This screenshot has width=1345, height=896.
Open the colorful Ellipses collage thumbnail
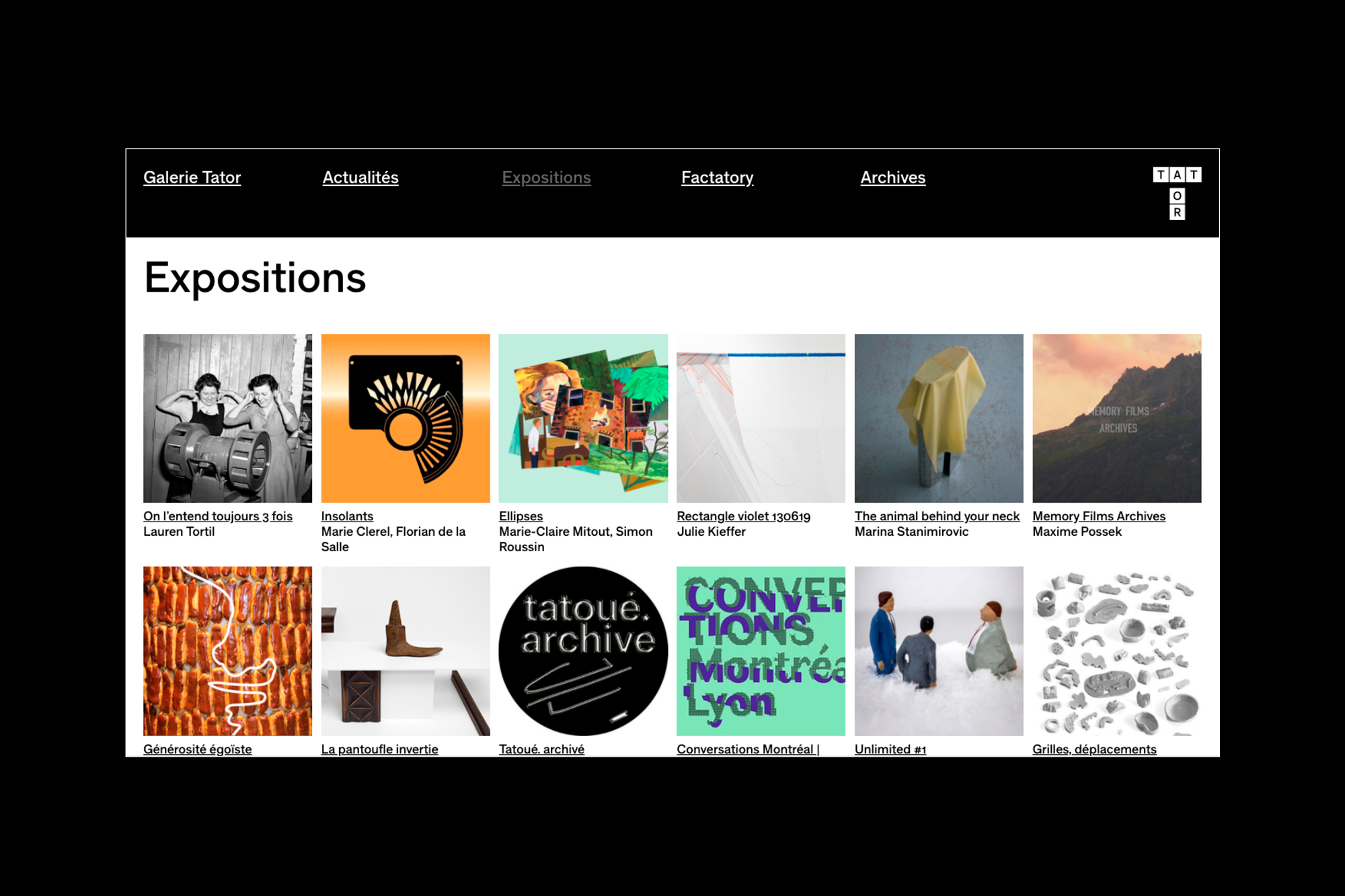(583, 418)
